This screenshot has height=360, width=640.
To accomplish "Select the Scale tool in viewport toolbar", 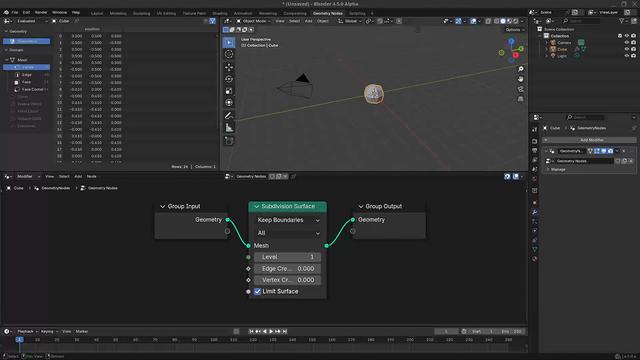I will [x=229, y=91].
